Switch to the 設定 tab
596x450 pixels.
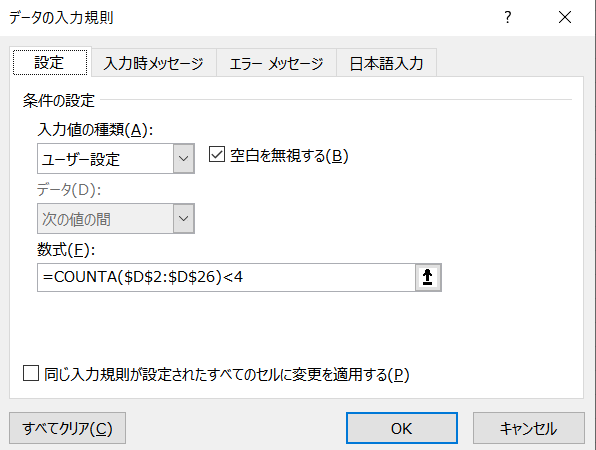(50, 63)
